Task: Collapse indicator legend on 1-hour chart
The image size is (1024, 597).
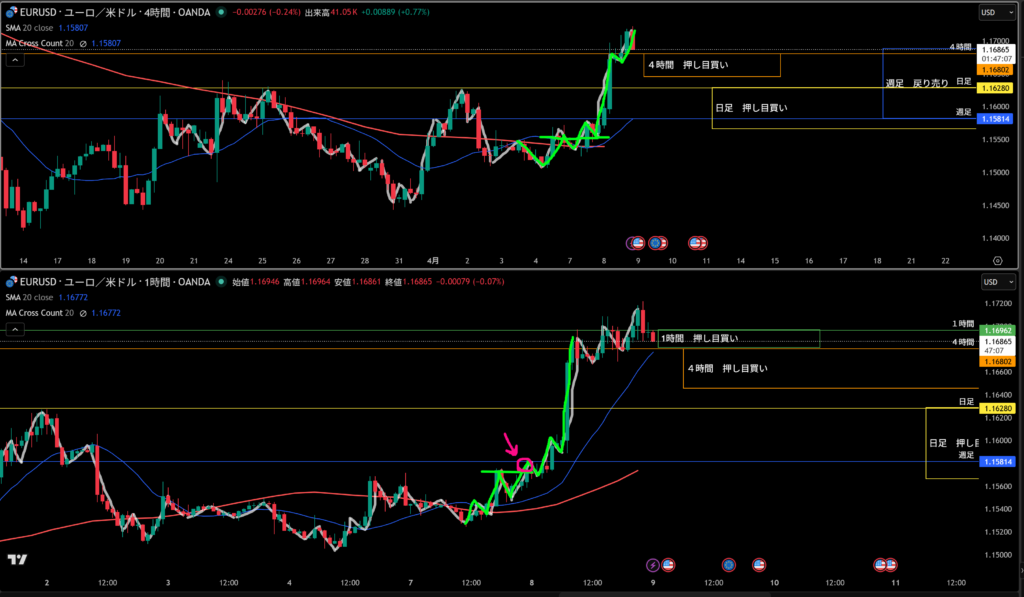Action: coord(15,328)
